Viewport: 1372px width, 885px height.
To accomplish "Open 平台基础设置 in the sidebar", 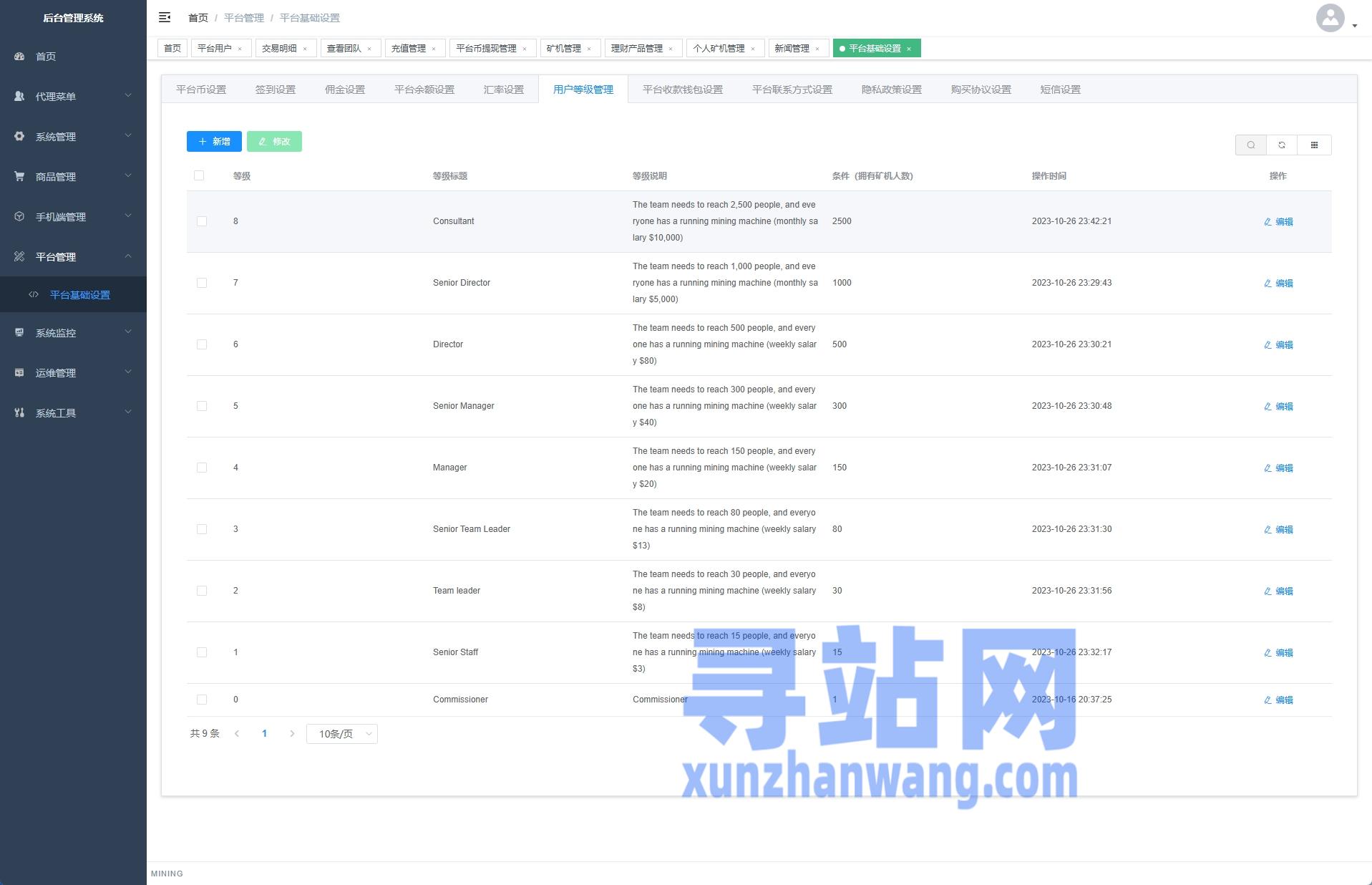I will 73,295.
